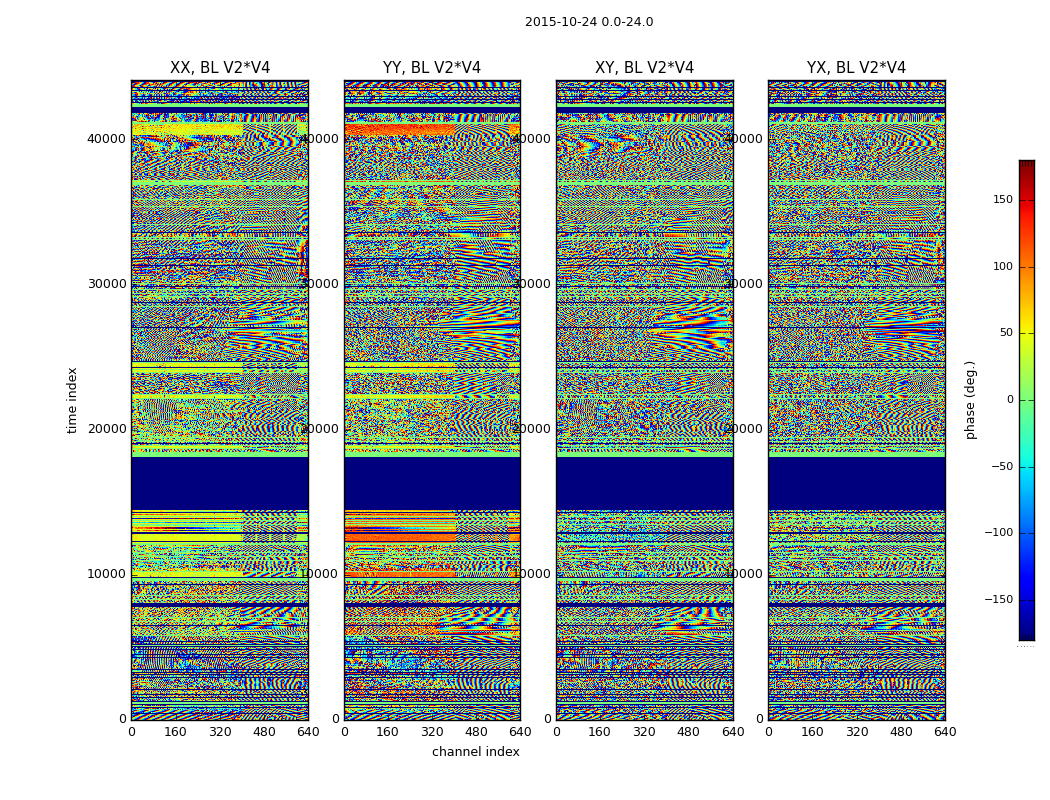The height and width of the screenshot is (800, 1050).
Task: Select XY panel channel tick '640'
Action: (733, 732)
